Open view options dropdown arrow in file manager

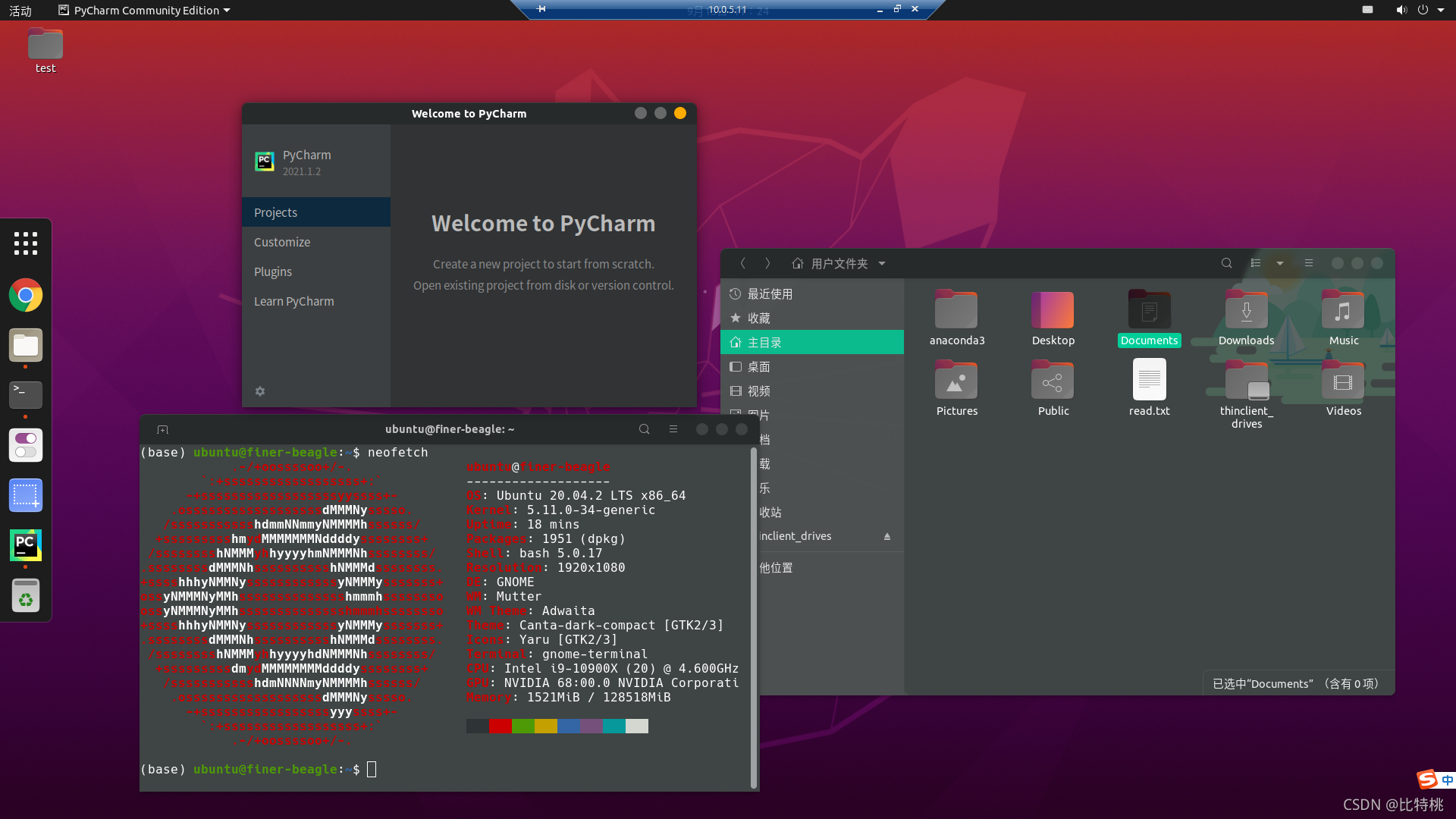point(1280,263)
